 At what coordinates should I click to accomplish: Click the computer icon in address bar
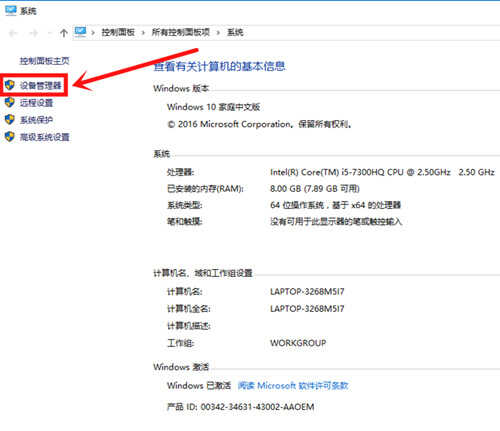pyautogui.click(x=80, y=32)
